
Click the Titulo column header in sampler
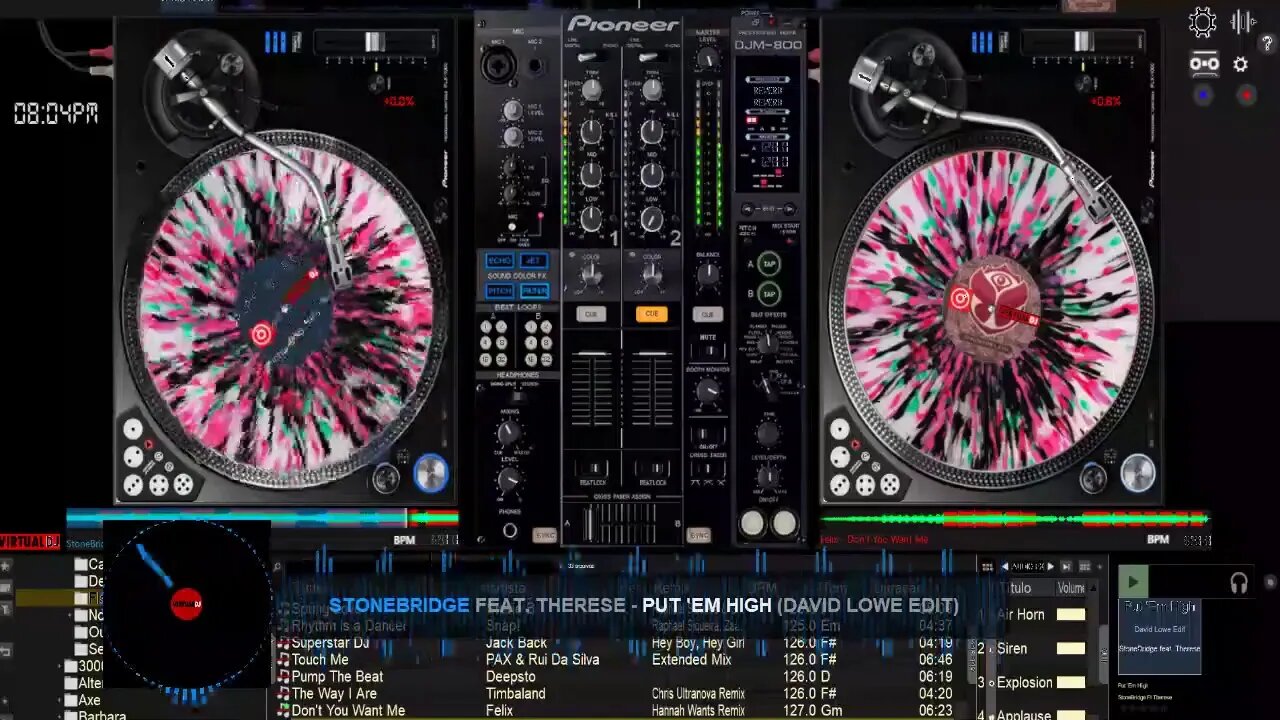(1014, 588)
